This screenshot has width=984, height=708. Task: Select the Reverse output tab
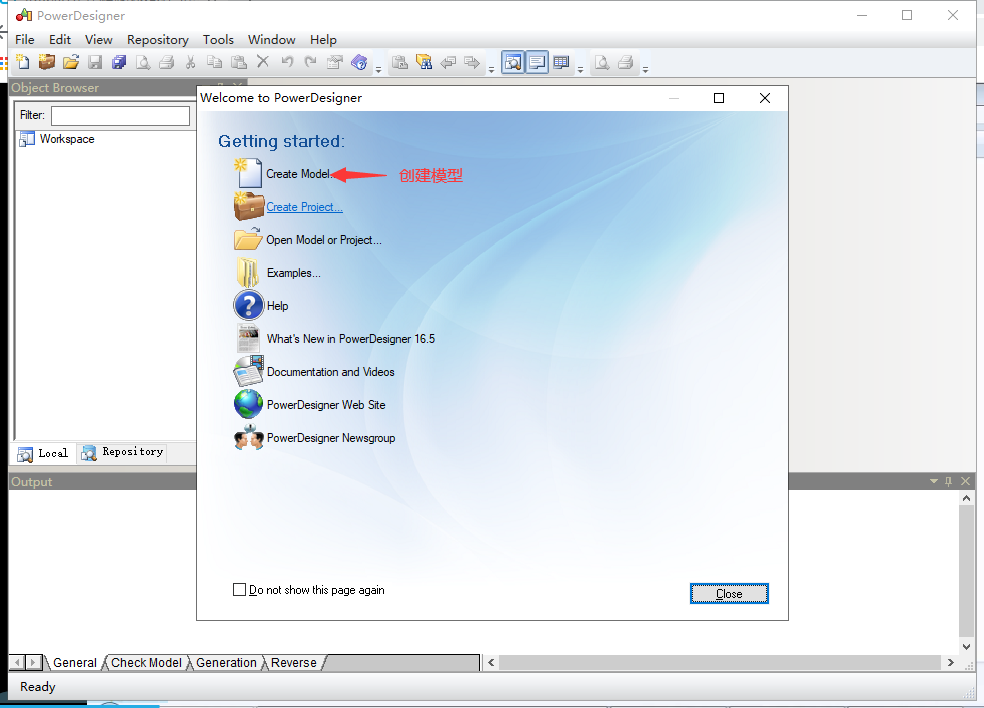pos(294,663)
